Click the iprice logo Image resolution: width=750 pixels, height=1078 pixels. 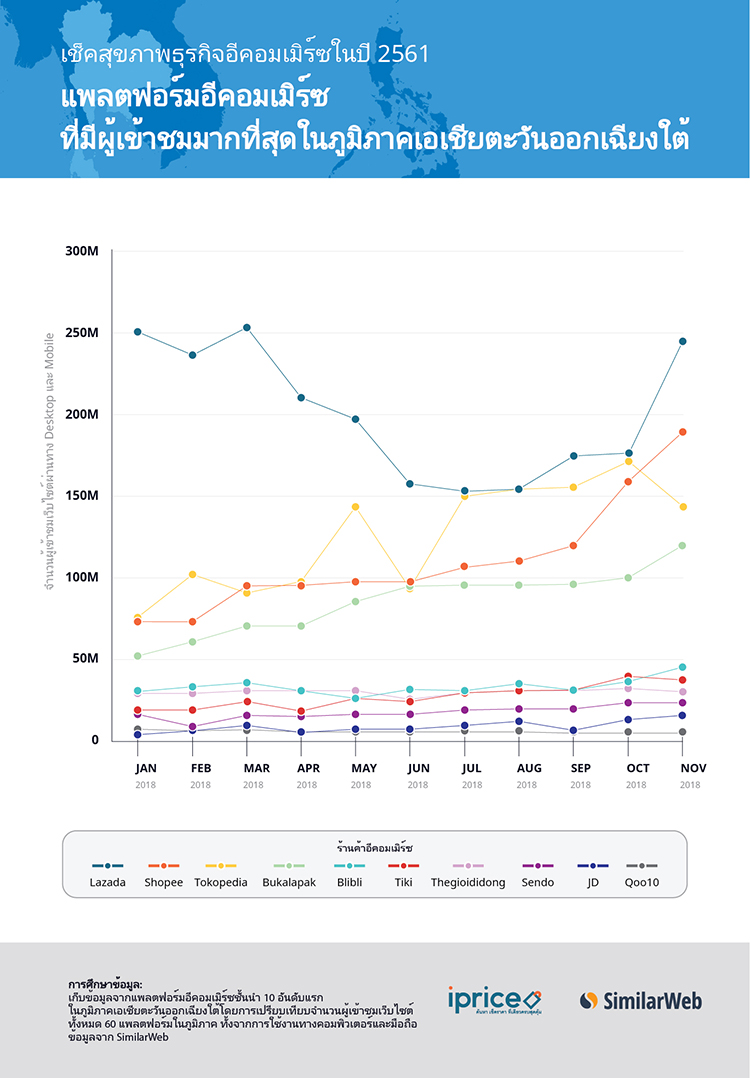[494, 1001]
